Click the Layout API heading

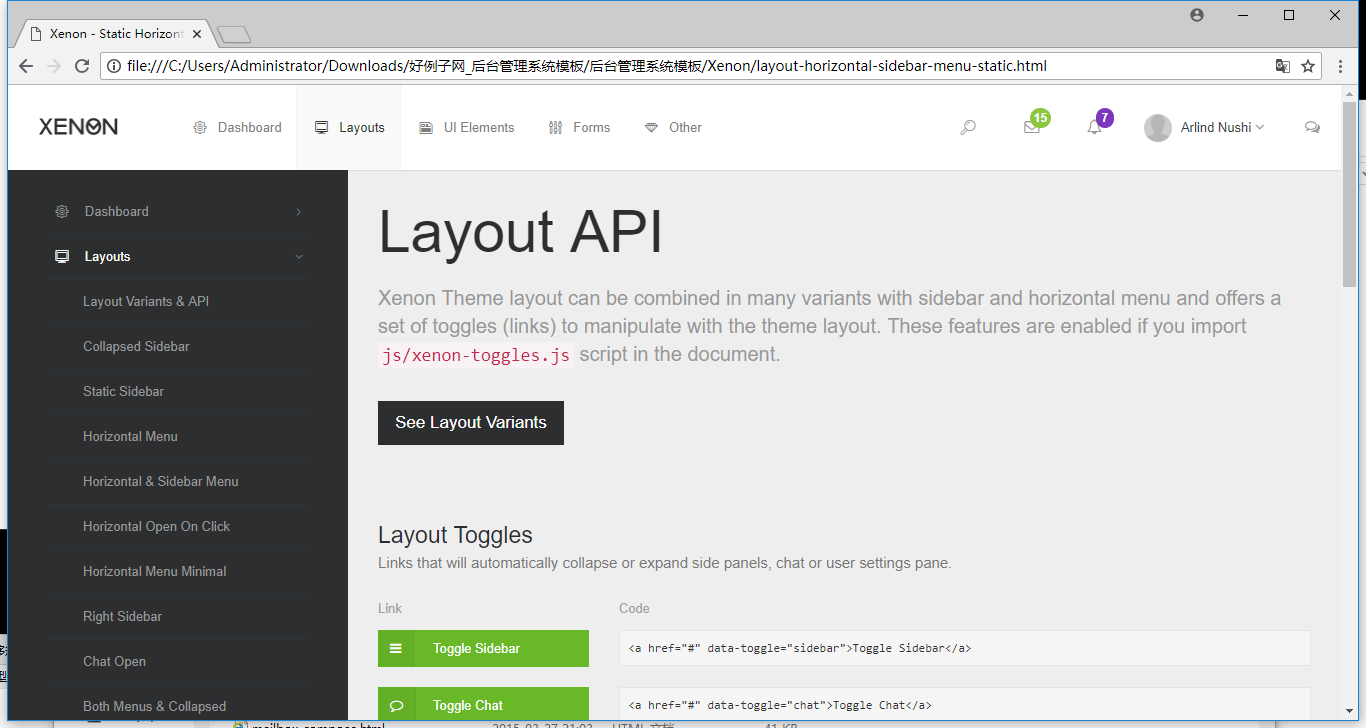click(520, 232)
